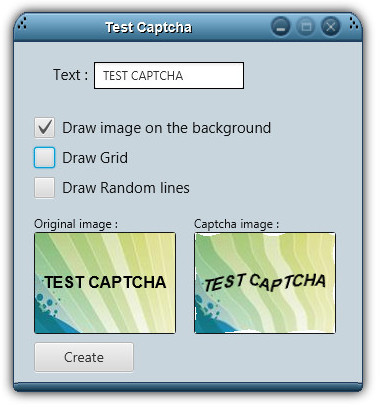Click the dark bottom border of window
383x407 pixels.
pyautogui.click(x=188, y=387)
